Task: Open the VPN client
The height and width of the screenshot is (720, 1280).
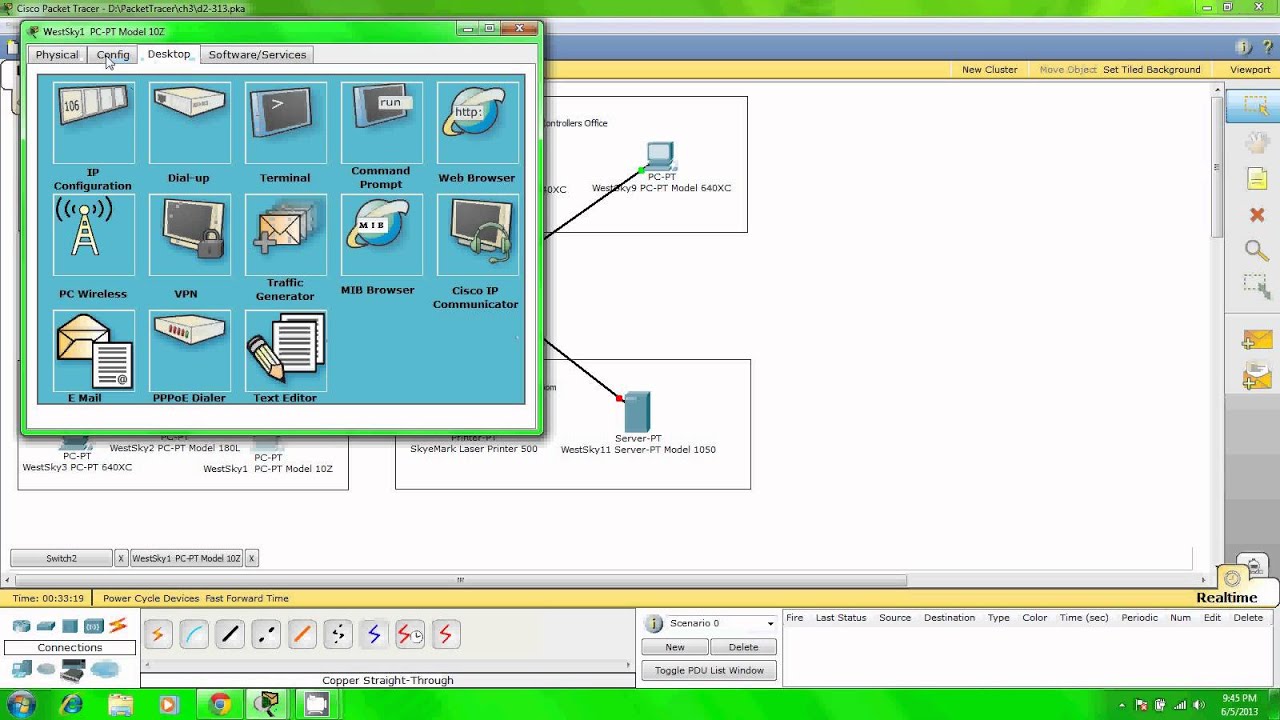Action: 189,235
